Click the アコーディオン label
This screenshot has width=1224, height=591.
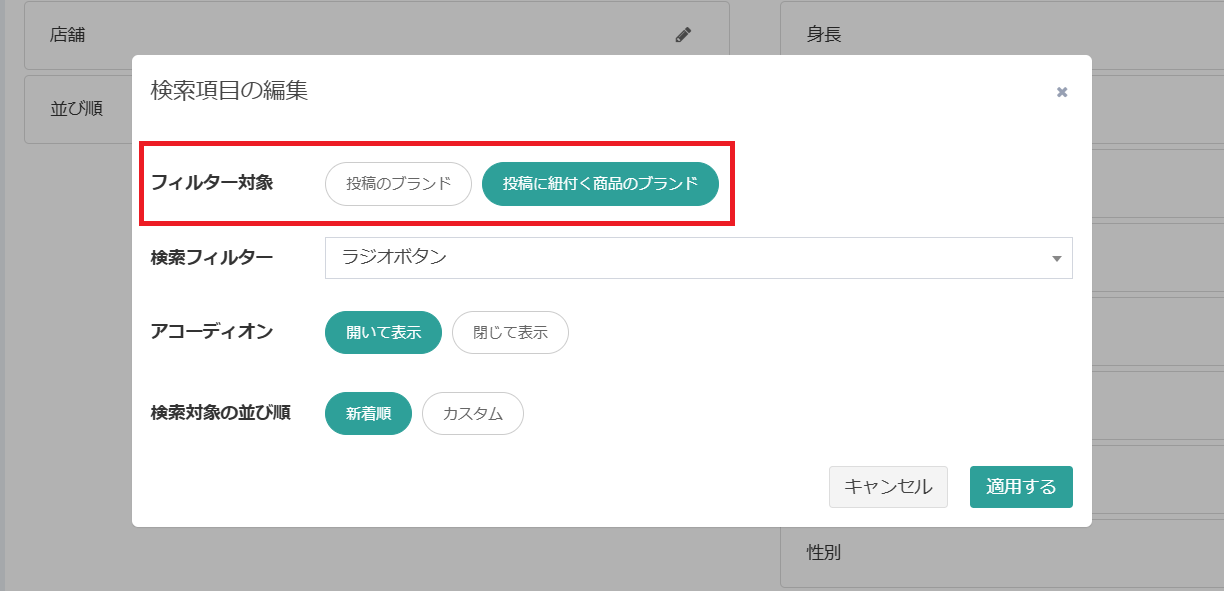211,332
